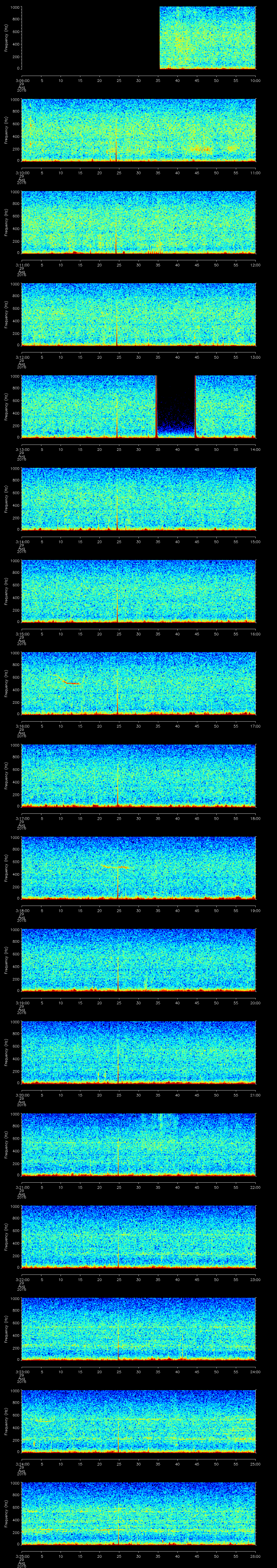Viewport: 277px width, 1568px height.
Task: Open the 3:14 minute spectrogram panel
Action: point(139,499)
